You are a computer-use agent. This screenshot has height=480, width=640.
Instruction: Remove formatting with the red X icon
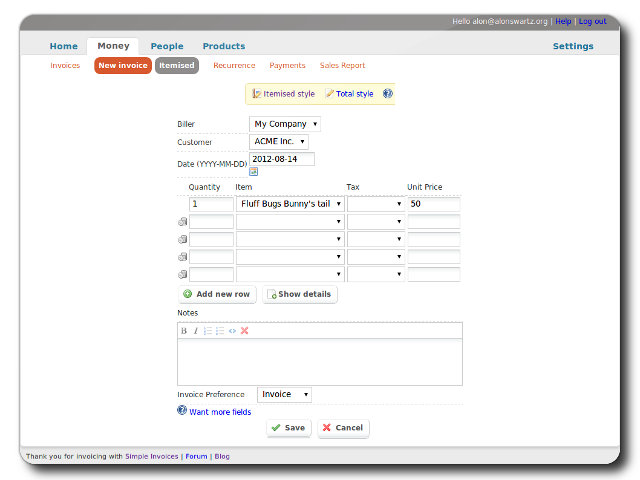pyautogui.click(x=244, y=331)
